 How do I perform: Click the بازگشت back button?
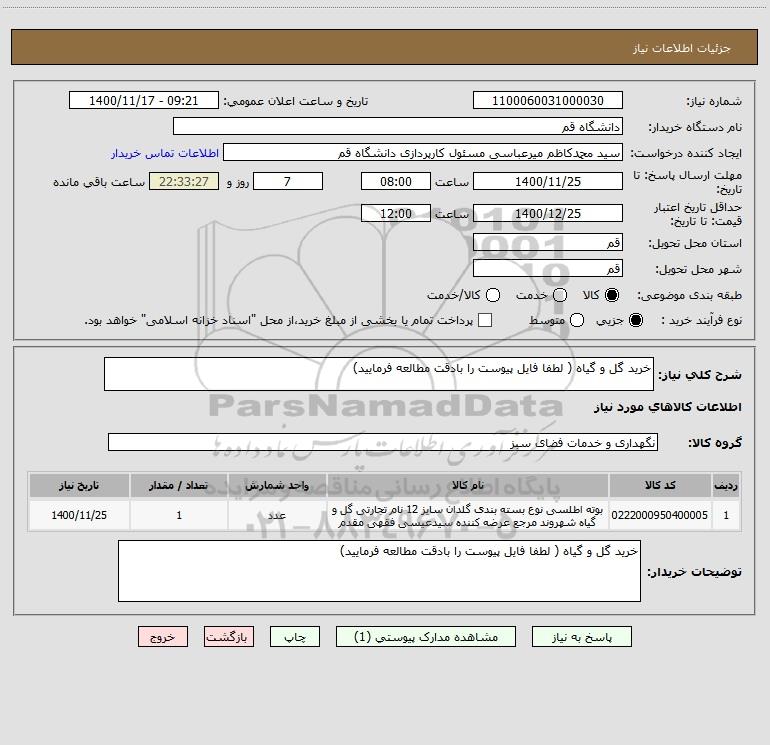pyautogui.click(x=229, y=636)
